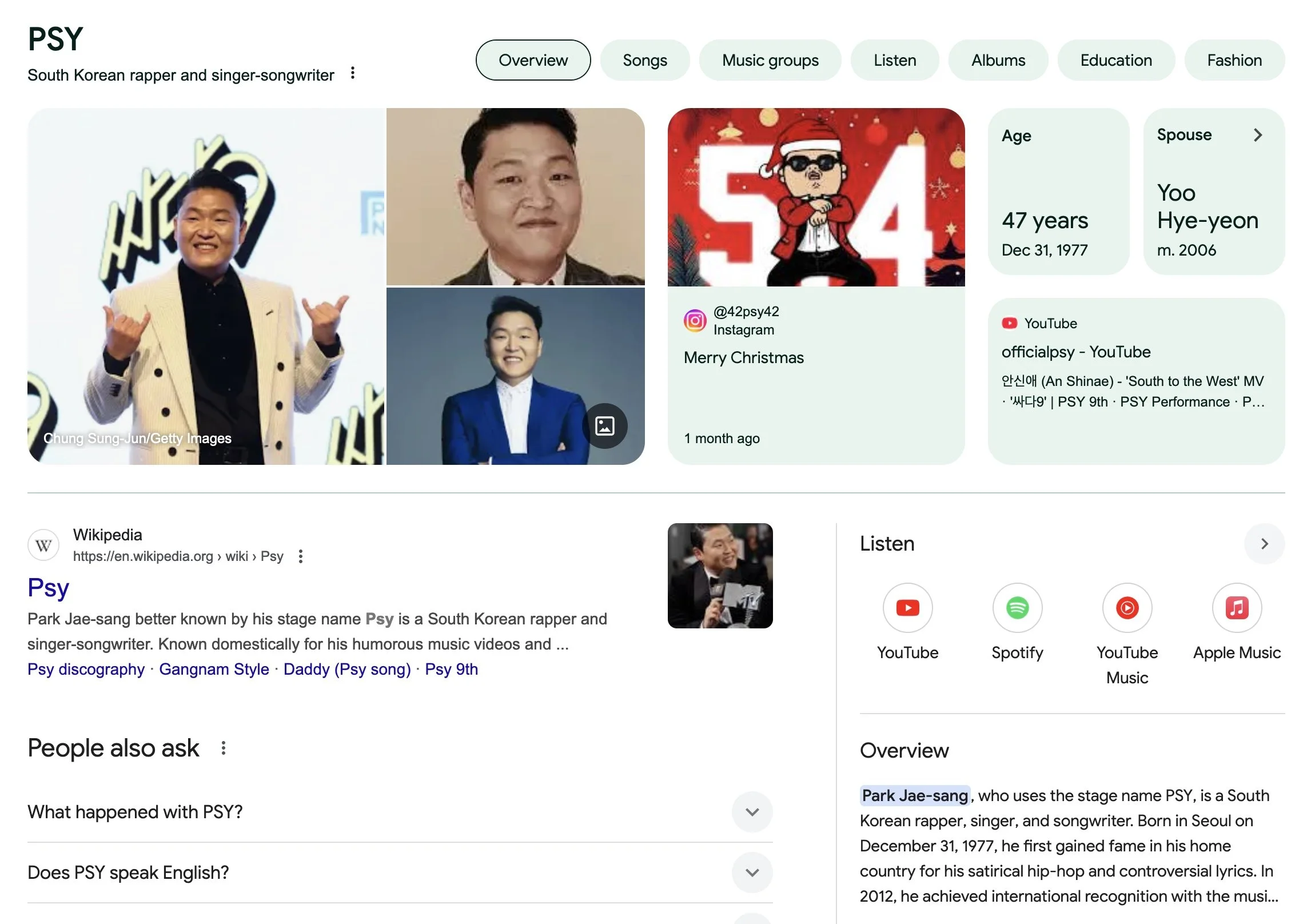Expand the Listen section arrow
The height and width of the screenshot is (924, 1307).
click(x=1264, y=544)
